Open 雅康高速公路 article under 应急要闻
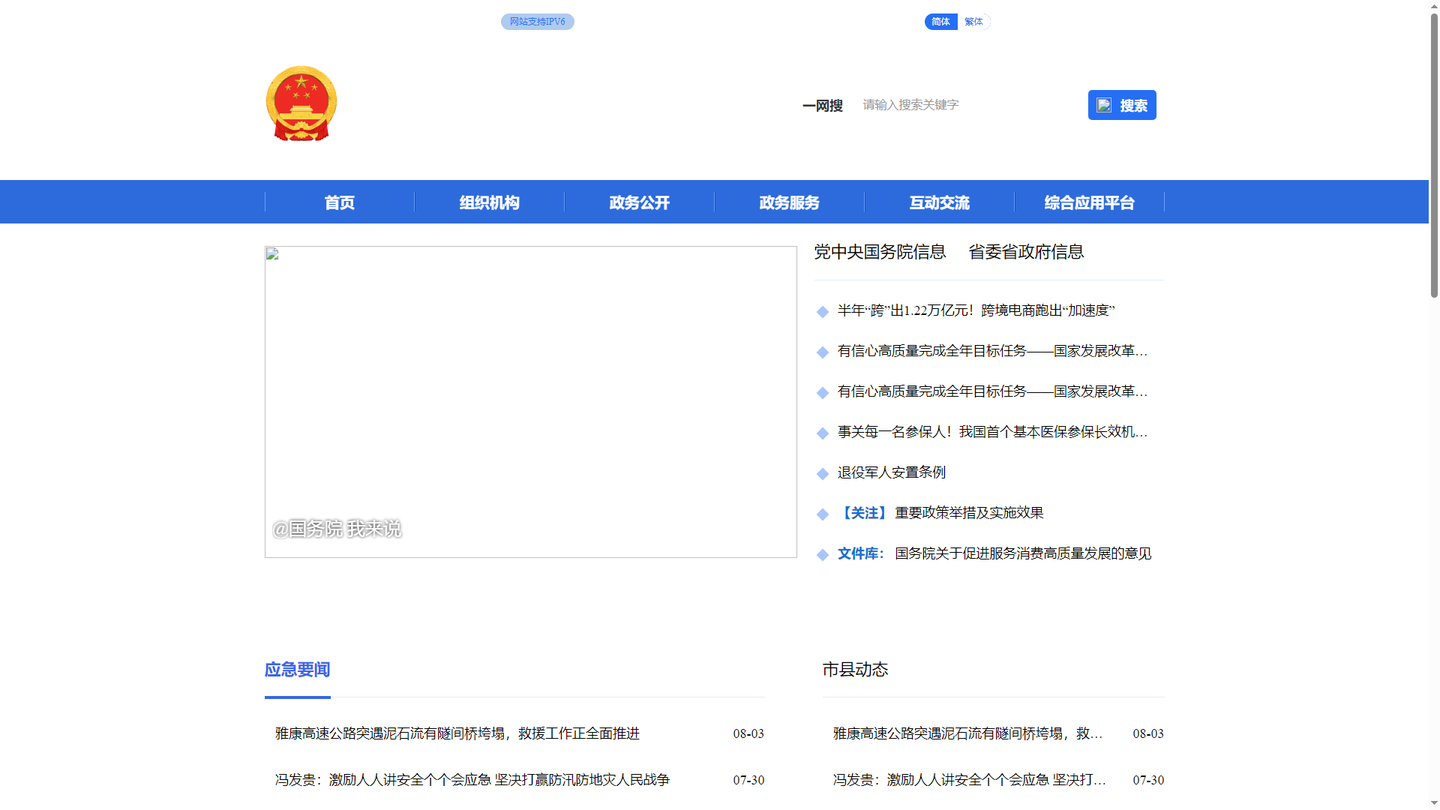The height and width of the screenshot is (810, 1440). (458, 734)
